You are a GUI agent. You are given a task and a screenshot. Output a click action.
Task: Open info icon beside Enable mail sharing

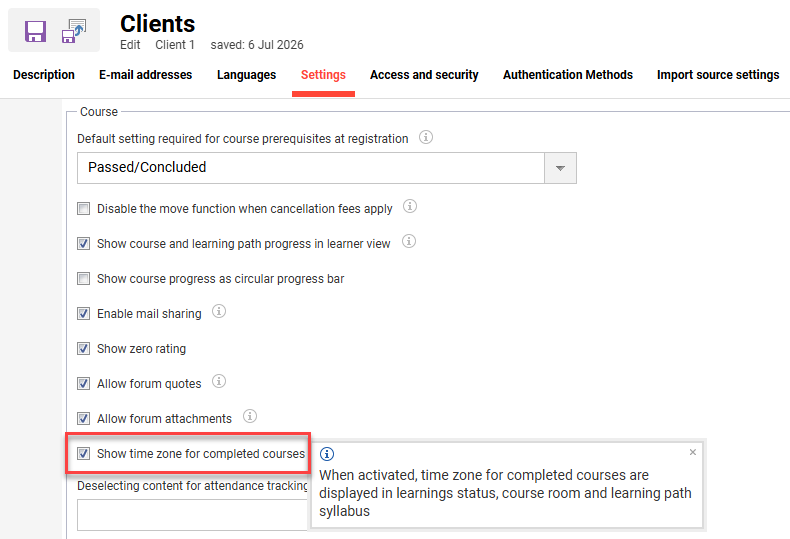[219, 311]
